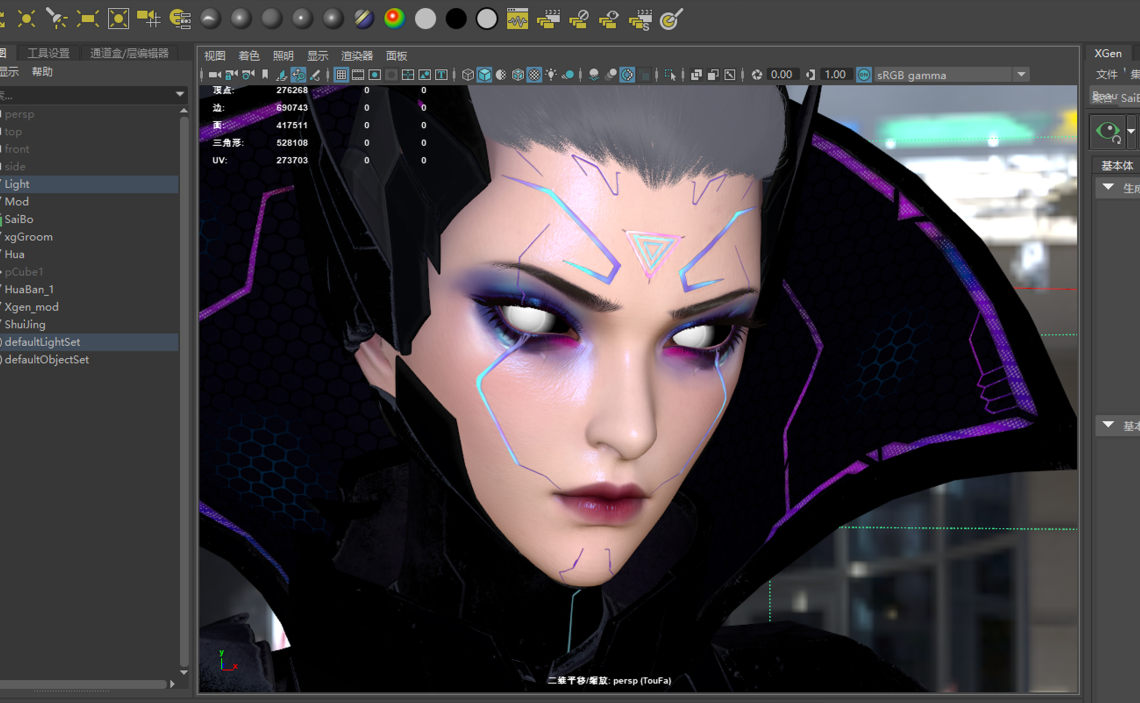The image size is (1140, 703).
Task: Click the grease pencil icon
Action: click(x=315, y=75)
